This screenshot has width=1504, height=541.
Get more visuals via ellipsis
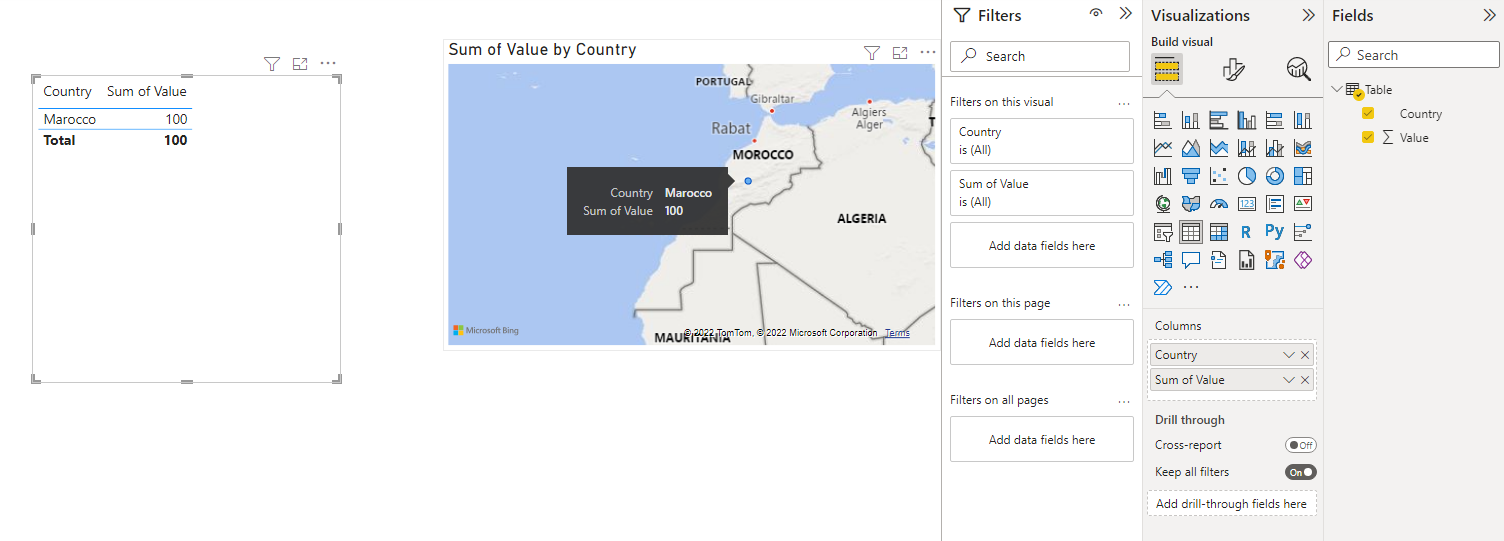pyautogui.click(x=1190, y=288)
